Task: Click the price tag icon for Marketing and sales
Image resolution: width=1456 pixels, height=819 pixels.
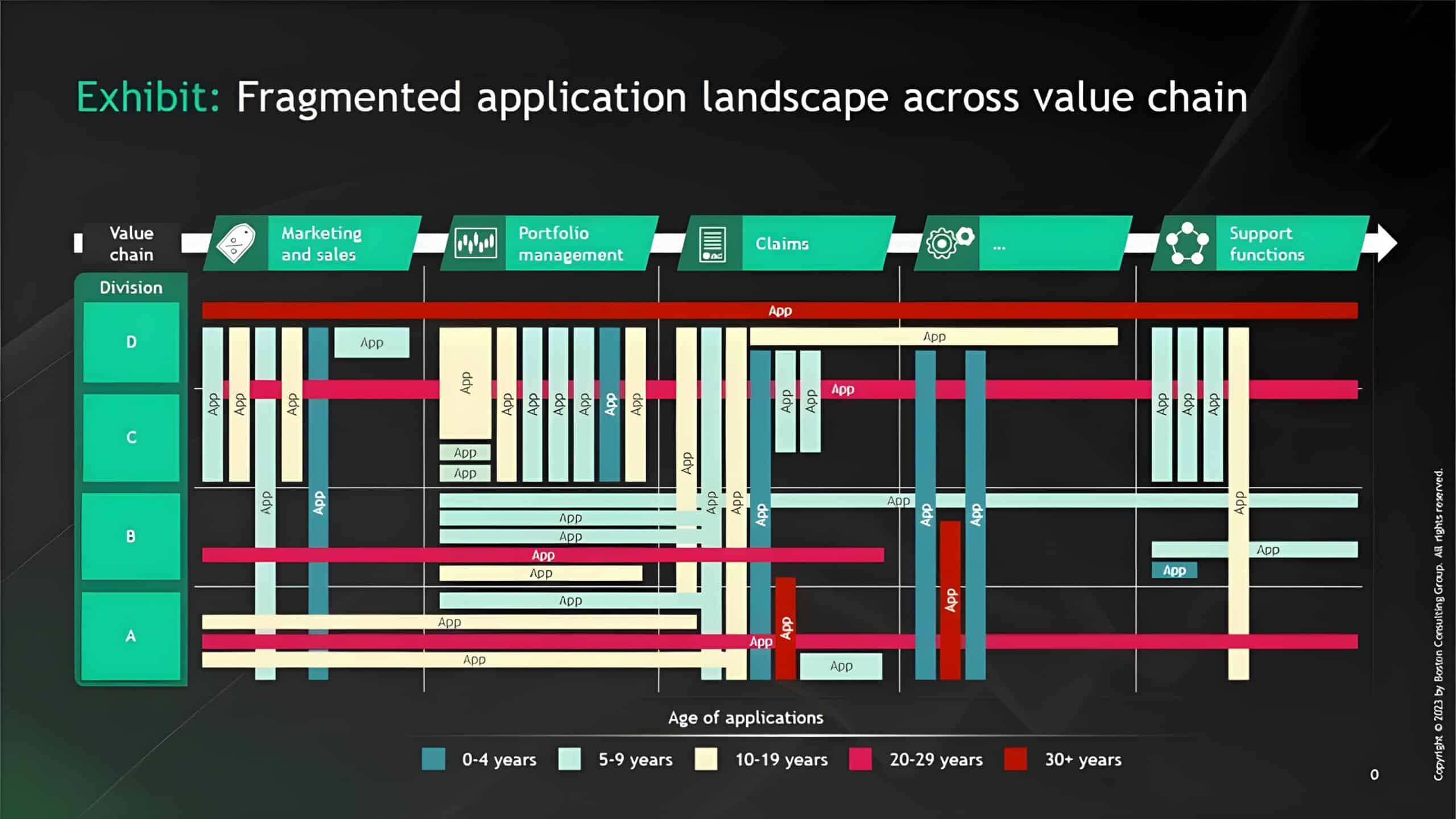Action: click(235, 243)
